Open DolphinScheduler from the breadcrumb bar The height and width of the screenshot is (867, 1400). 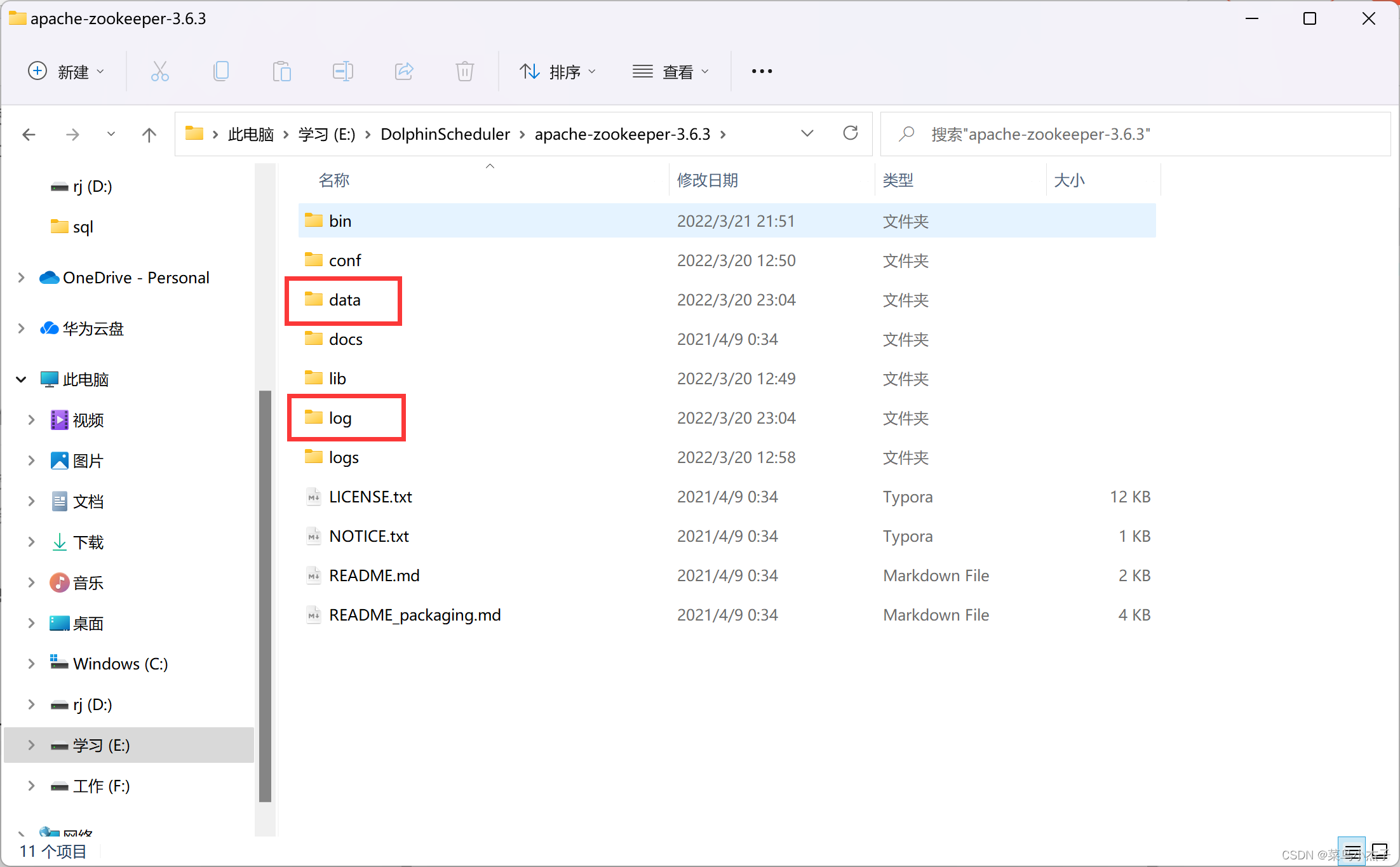445,134
